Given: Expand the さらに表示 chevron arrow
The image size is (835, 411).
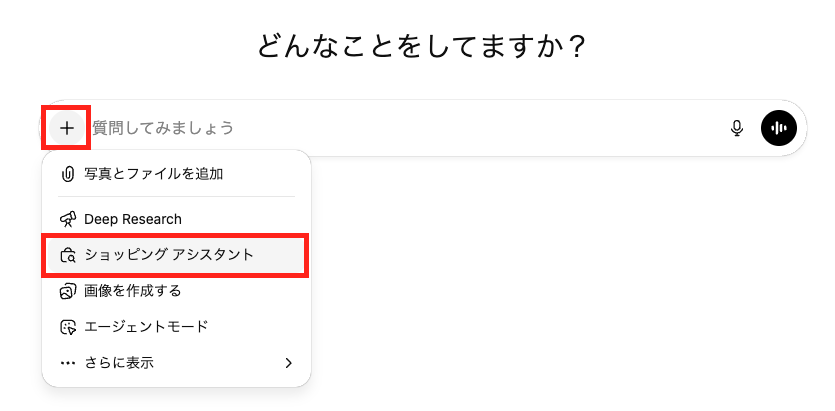Looking at the screenshot, I should click(288, 363).
